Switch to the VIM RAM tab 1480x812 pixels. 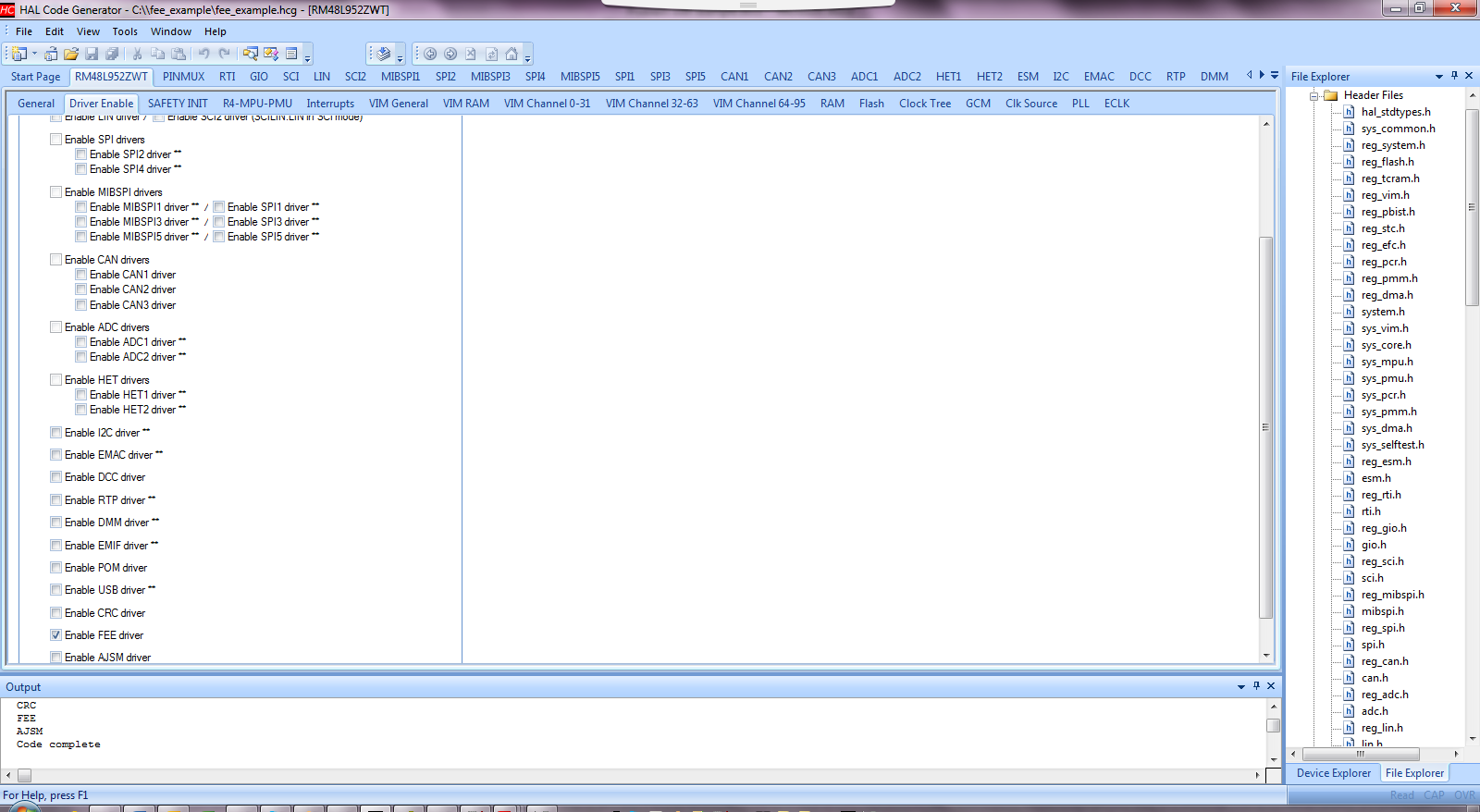tap(466, 104)
